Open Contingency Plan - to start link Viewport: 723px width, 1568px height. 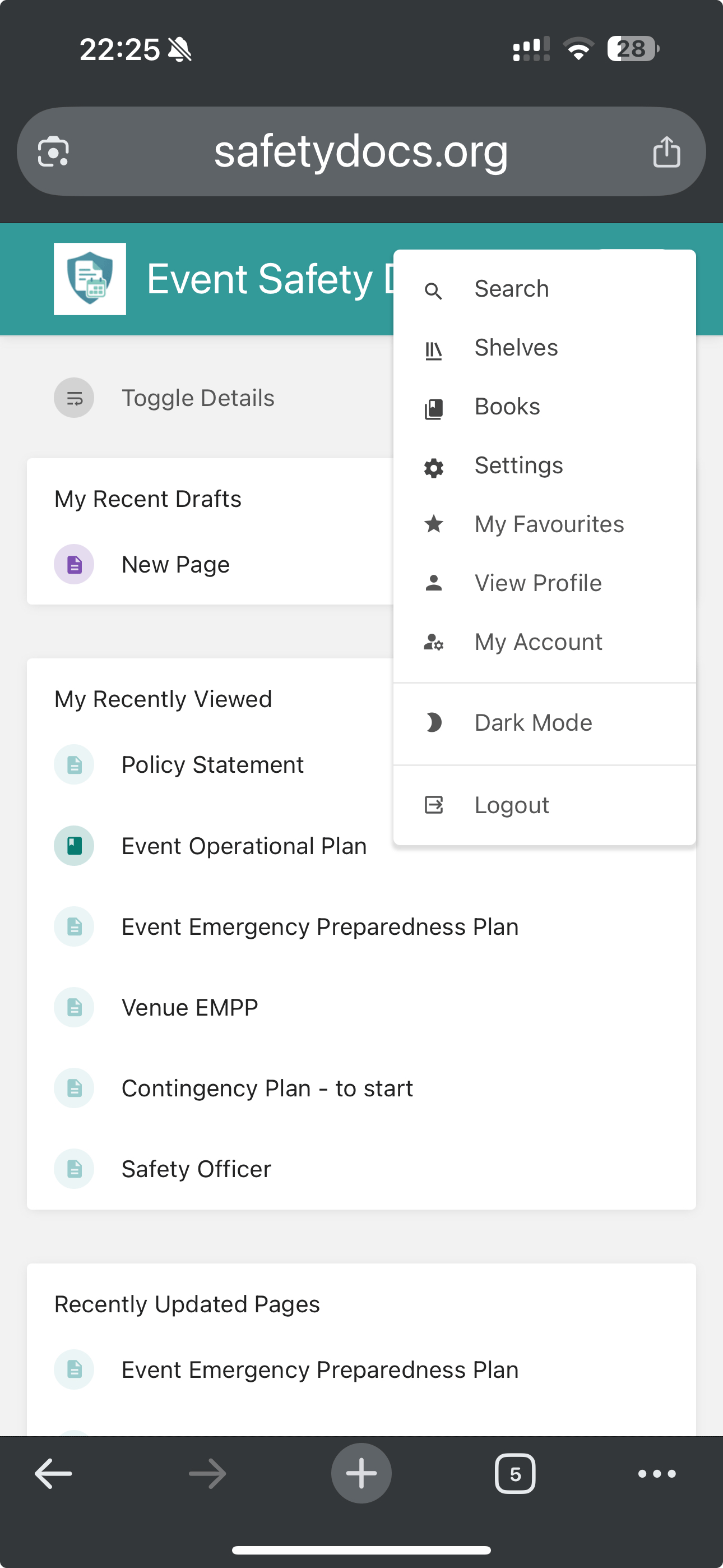tap(267, 1089)
